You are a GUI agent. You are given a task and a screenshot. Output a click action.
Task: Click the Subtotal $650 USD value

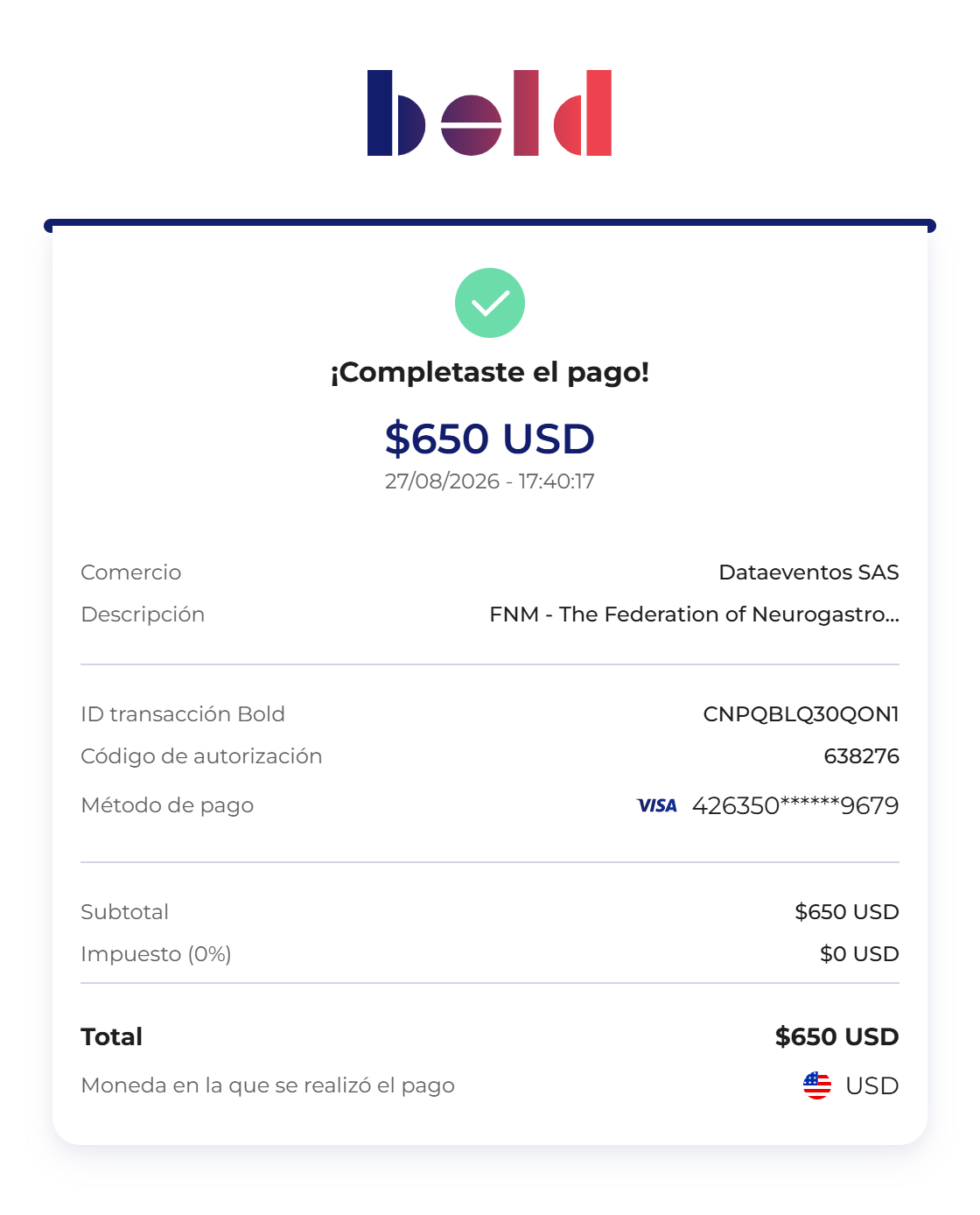tap(847, 912)
